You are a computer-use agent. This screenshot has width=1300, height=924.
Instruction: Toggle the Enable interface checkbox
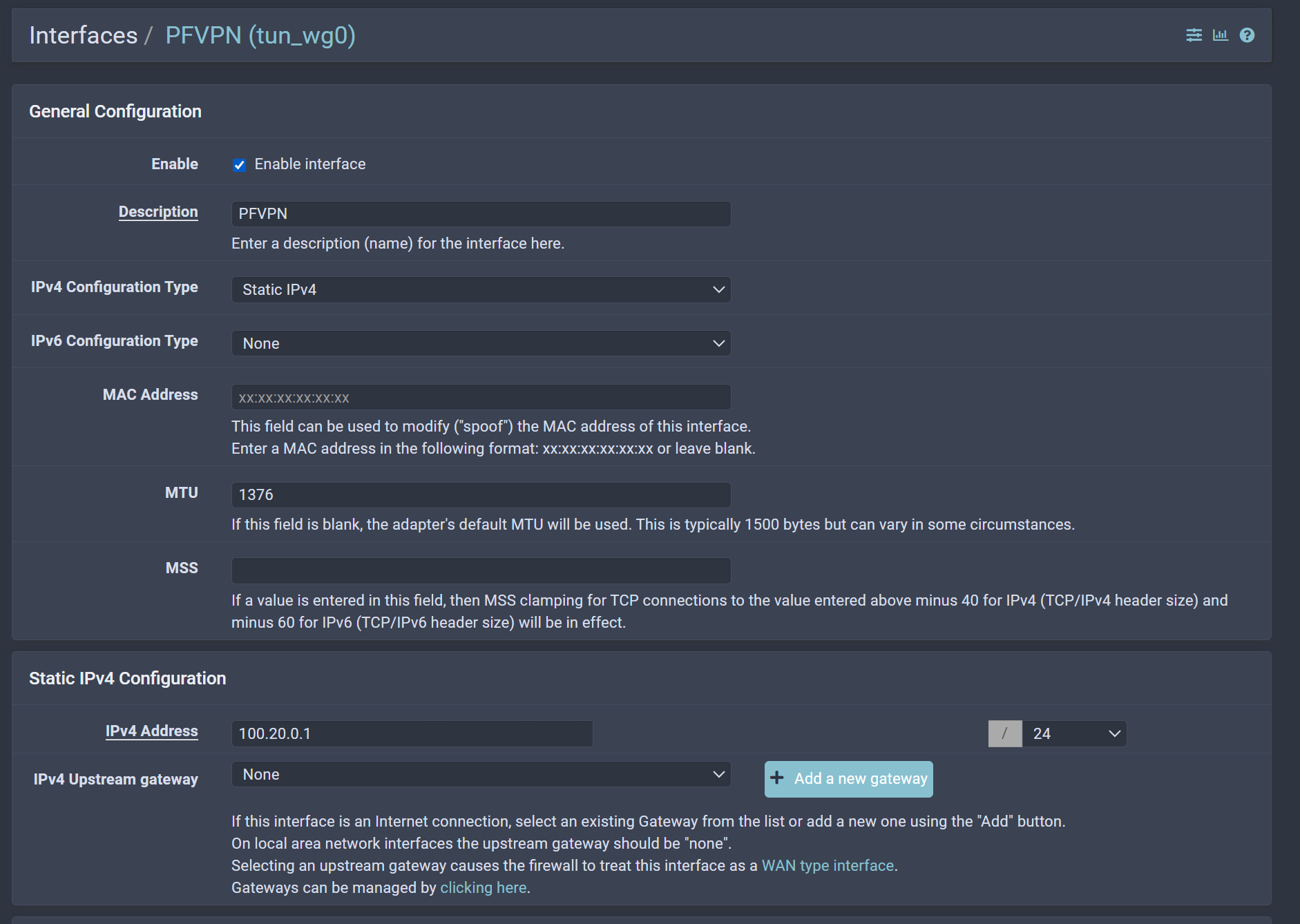point(239,165)
